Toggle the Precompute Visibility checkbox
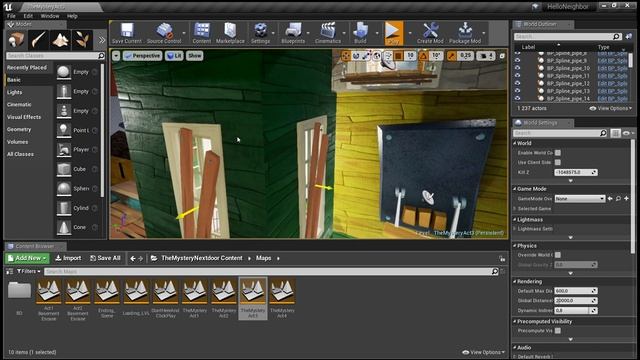The height and width of the screenshot is (360, 640). point(558,331)
